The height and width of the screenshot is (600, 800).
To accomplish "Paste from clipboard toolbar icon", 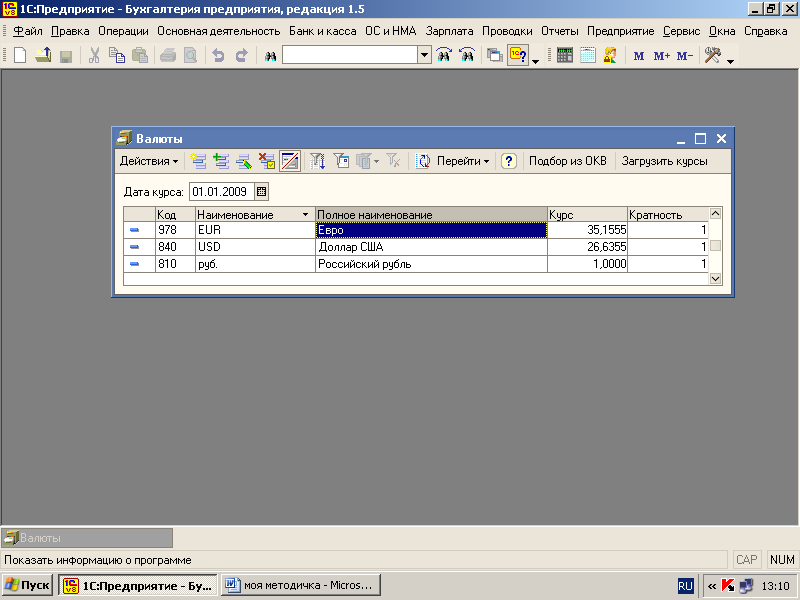I will pos(140,55).
